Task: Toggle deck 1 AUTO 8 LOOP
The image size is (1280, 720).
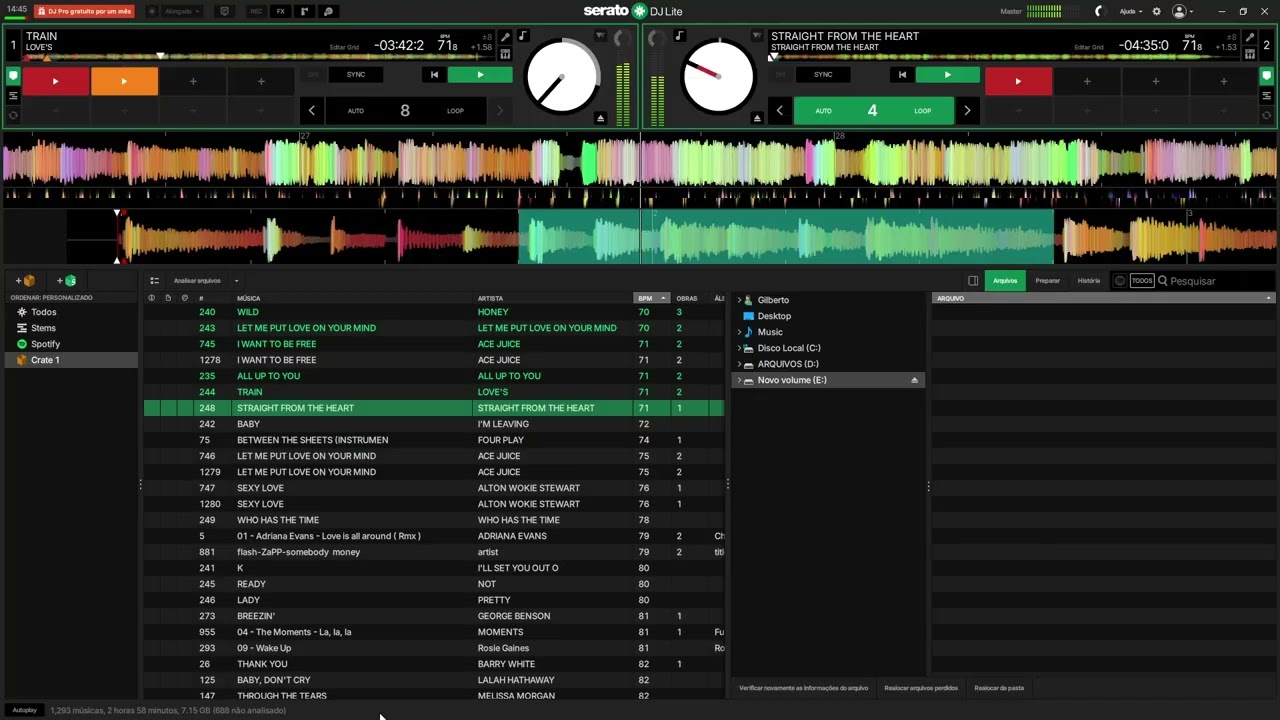Action: click(x=405, y=111)
